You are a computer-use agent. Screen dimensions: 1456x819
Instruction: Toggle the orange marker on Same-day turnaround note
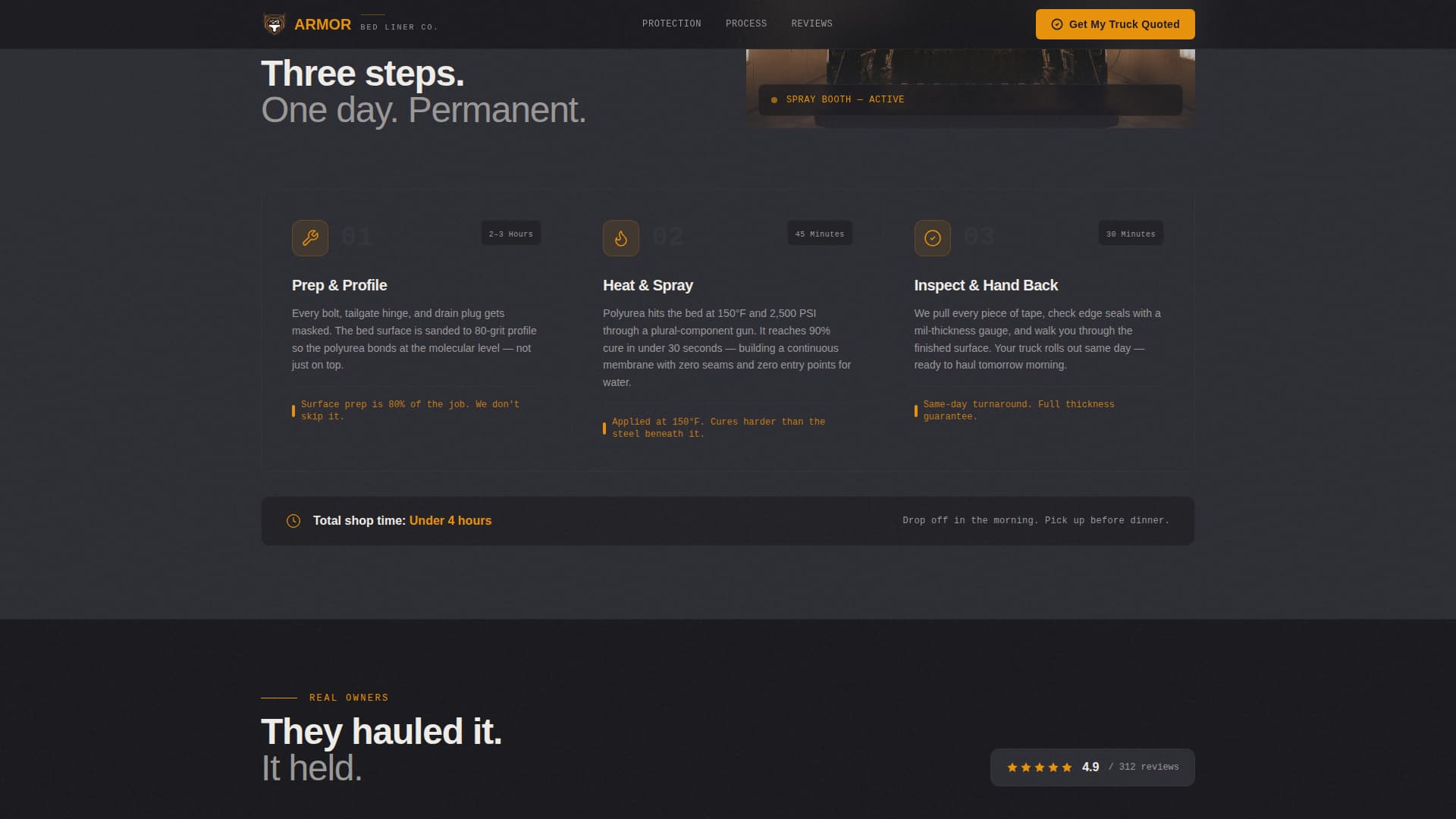pos(917,410)
